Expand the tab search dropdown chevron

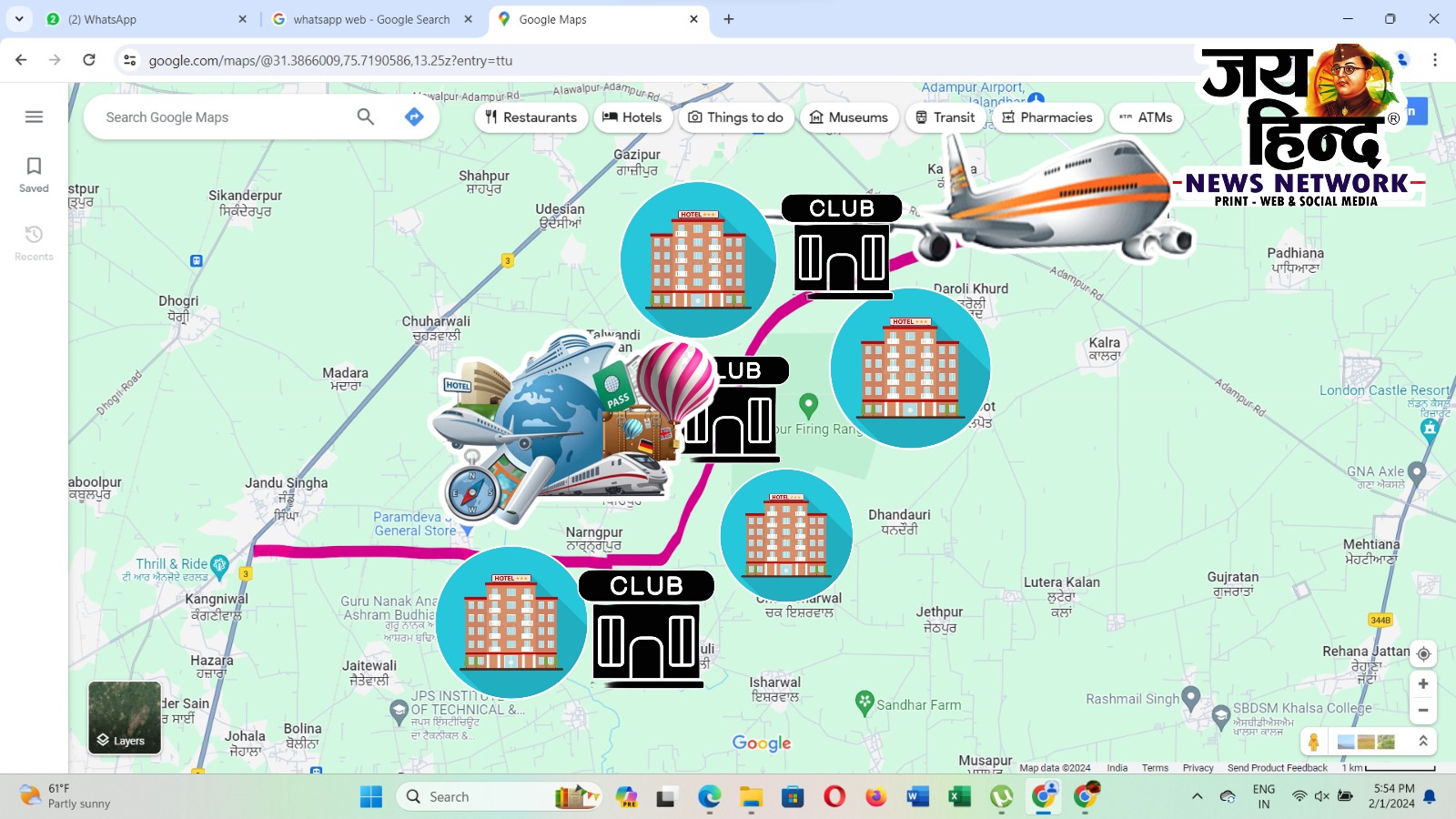[x=18, y=19]
